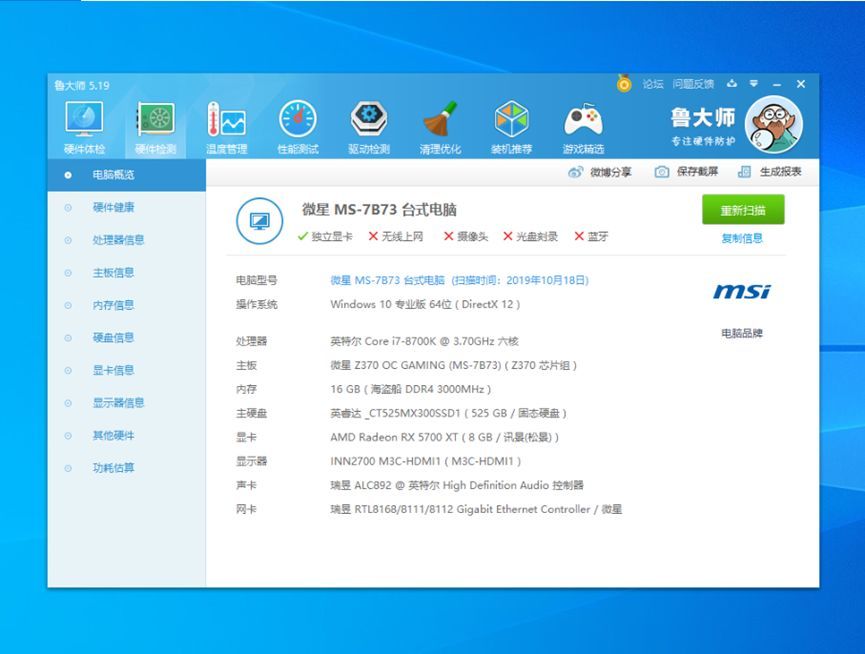Click the 鲁大师 5.19 window title
Image resolution: width=865 pixels, height=654 pixels.
pos(82,85)
